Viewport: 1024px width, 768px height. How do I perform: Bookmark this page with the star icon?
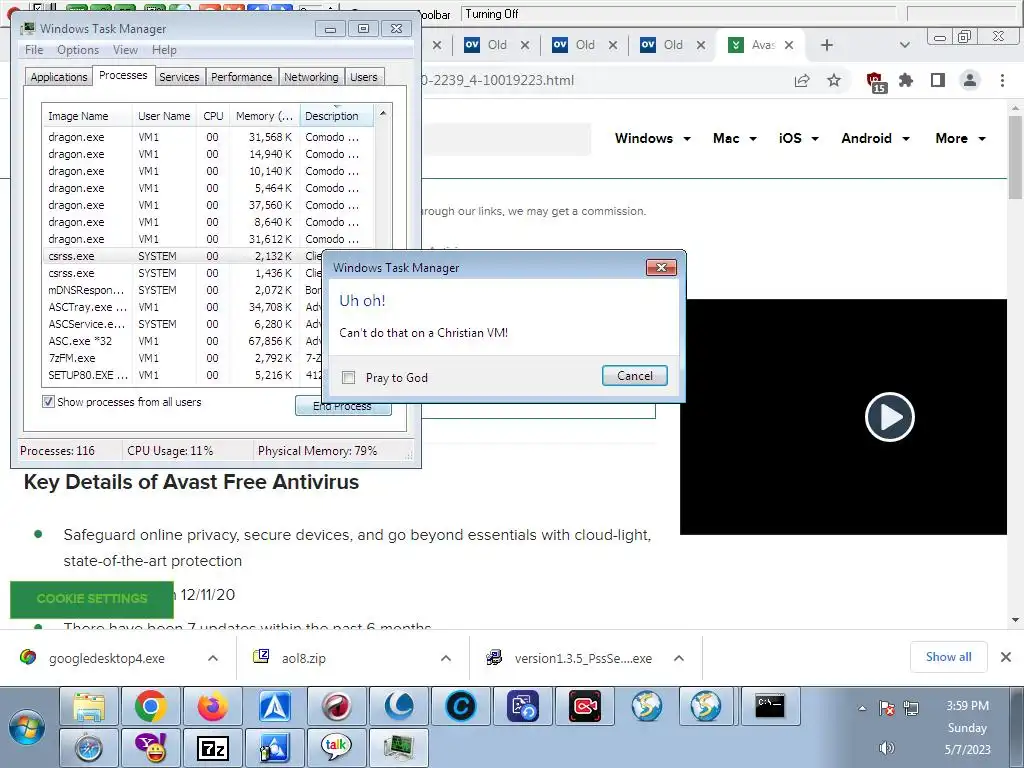(834, 80)
